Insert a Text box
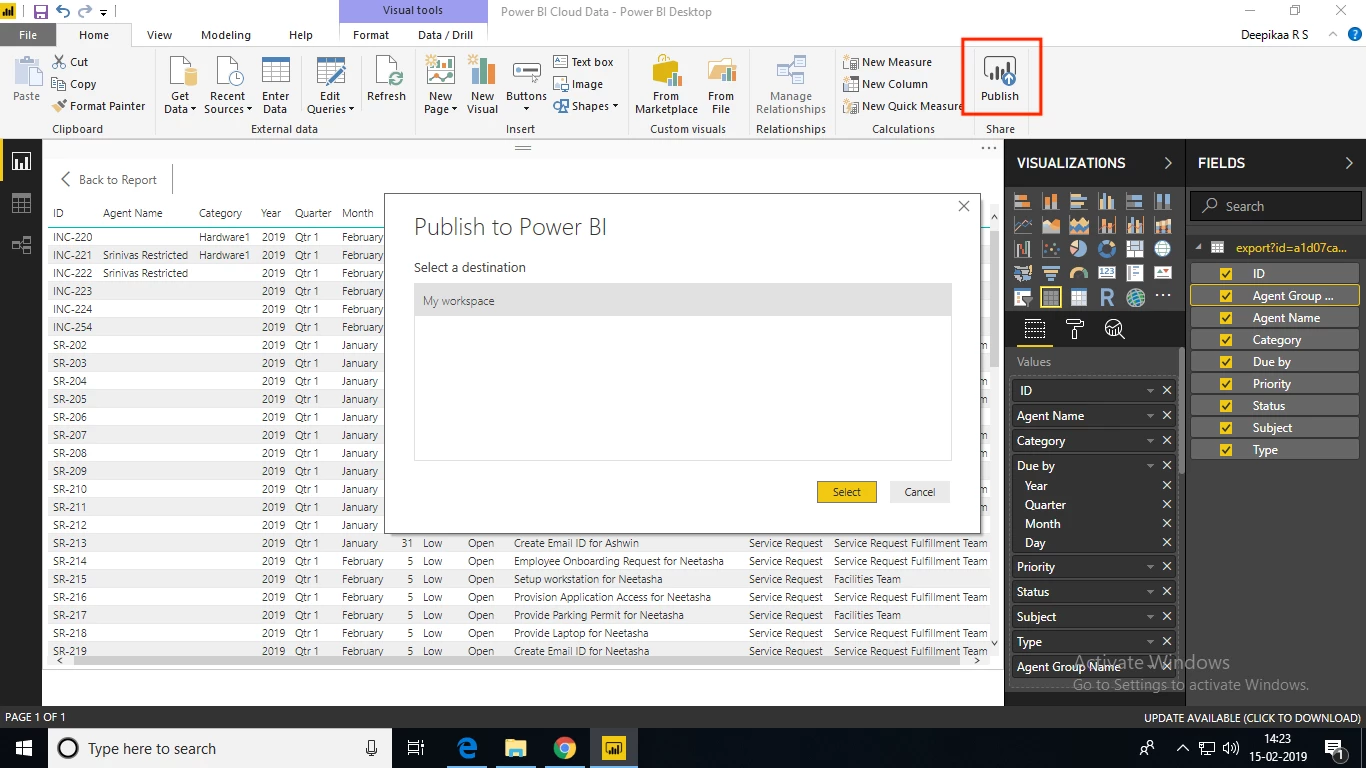1366x768 pixels. pos(583,62)
